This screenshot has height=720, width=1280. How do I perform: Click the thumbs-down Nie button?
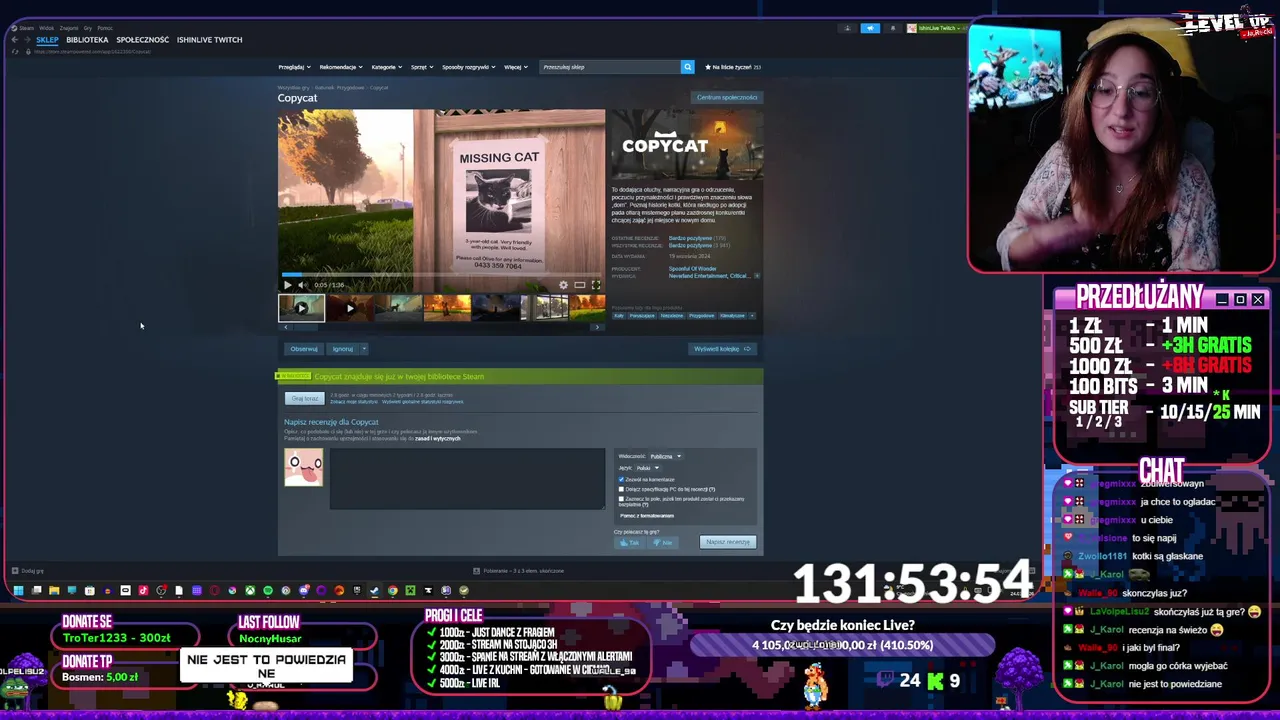tap(664, 543)
